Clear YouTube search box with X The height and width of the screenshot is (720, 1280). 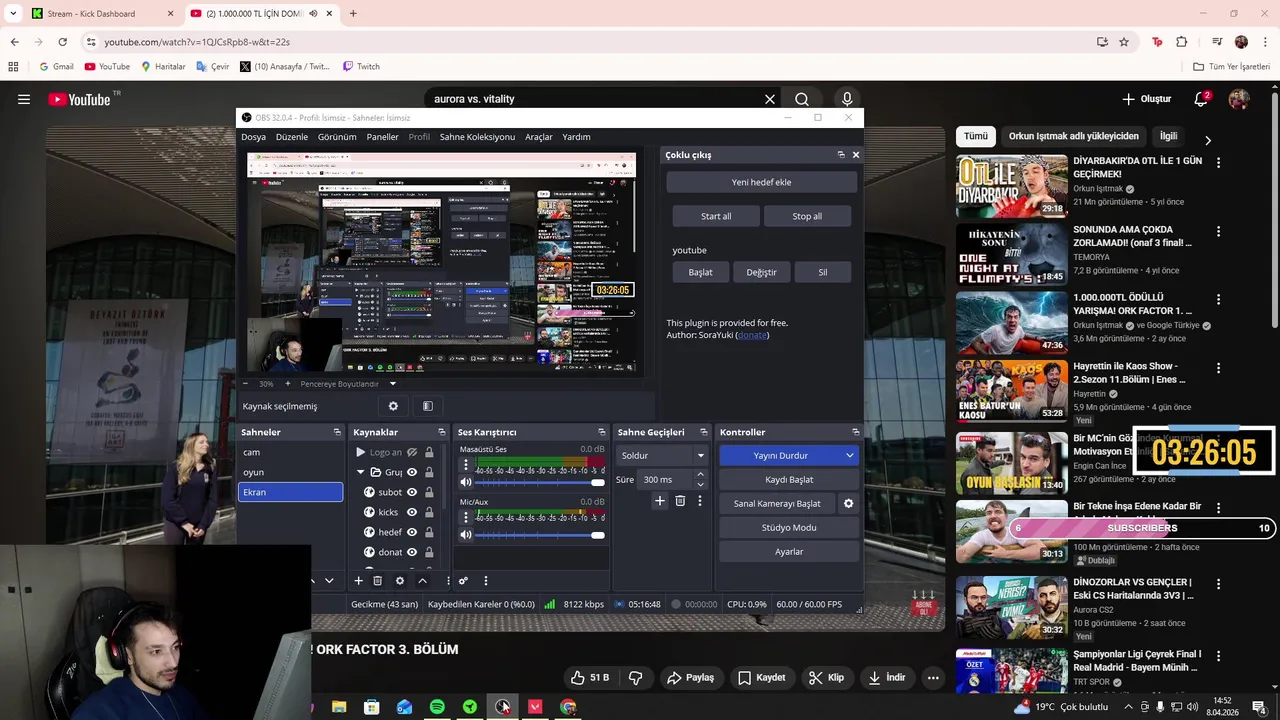coord(770,99)
